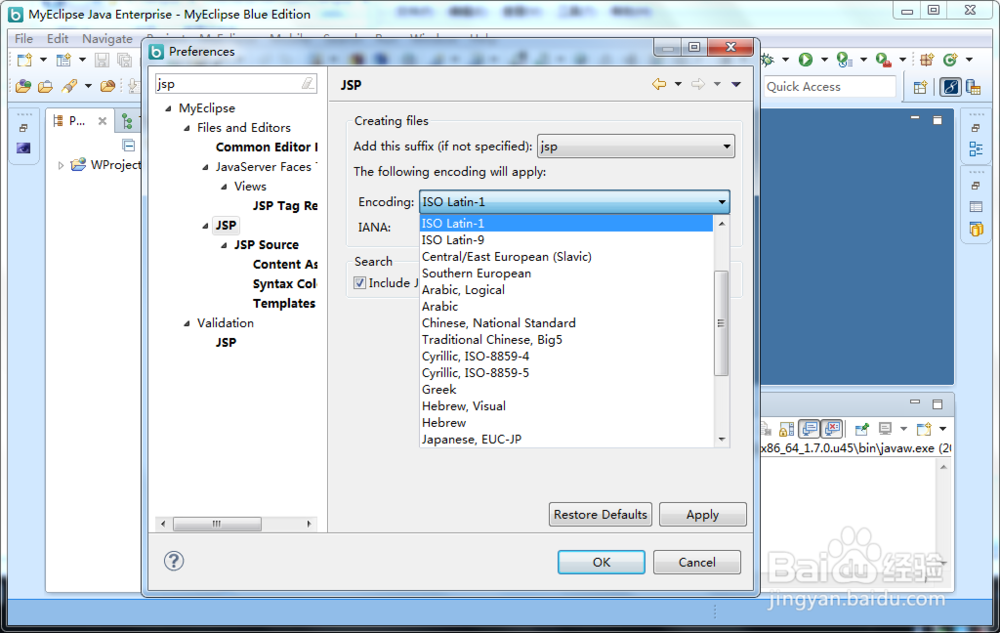Click the OK button
Image resolution: width=1000 pixels, height=633 pixels.
601,562
